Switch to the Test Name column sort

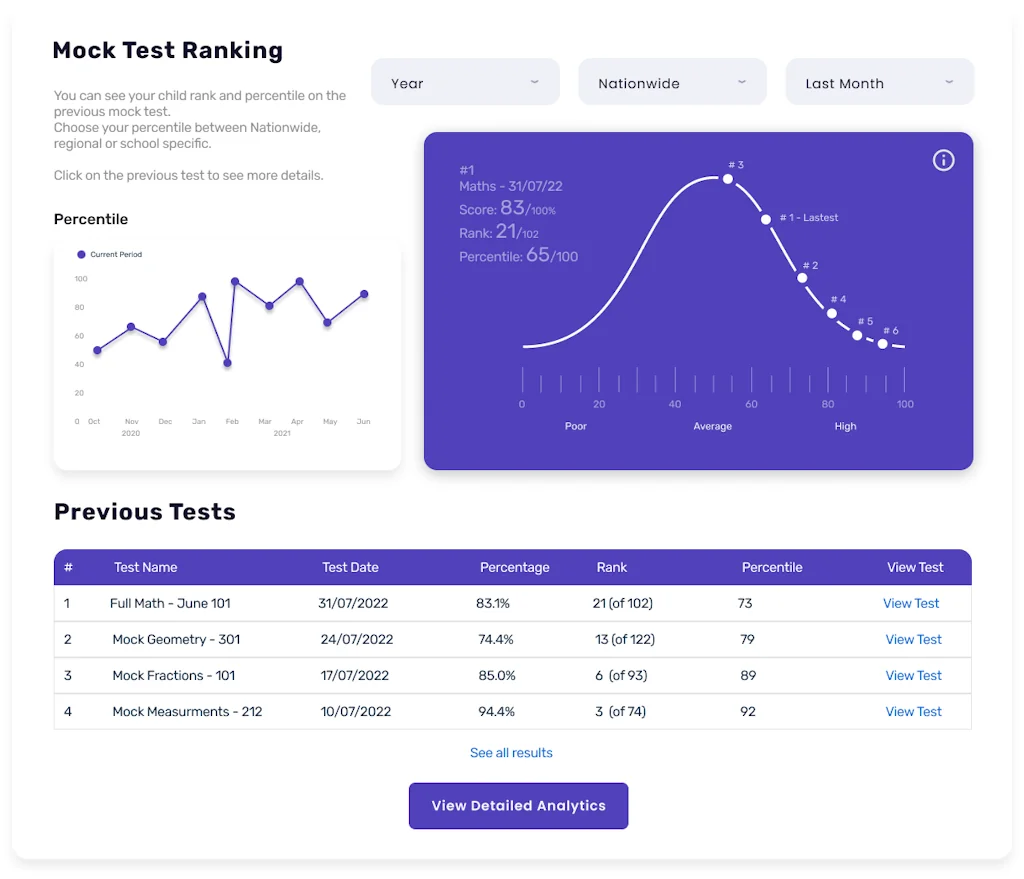145,567
